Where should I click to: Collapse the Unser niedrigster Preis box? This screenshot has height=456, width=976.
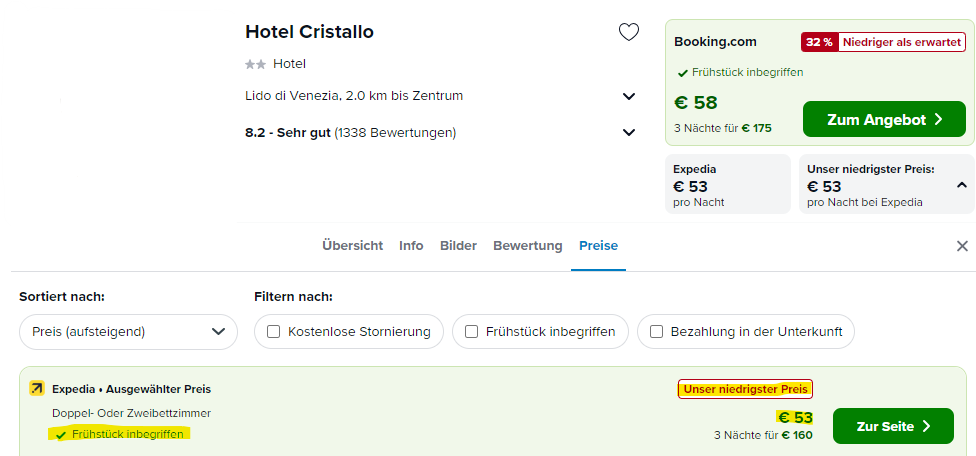point(962,185)
